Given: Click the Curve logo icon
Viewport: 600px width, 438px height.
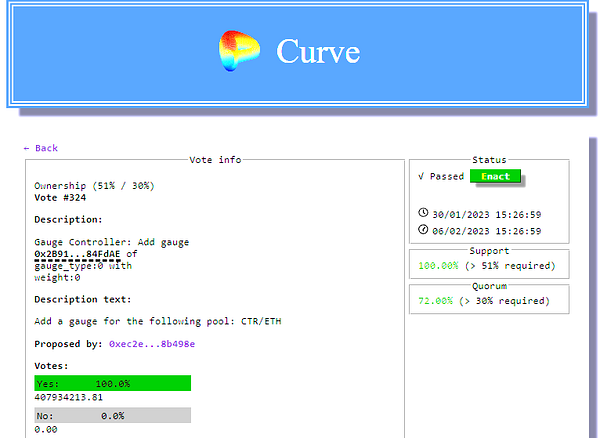Looking at the screenshot, I should coord(240,50).
